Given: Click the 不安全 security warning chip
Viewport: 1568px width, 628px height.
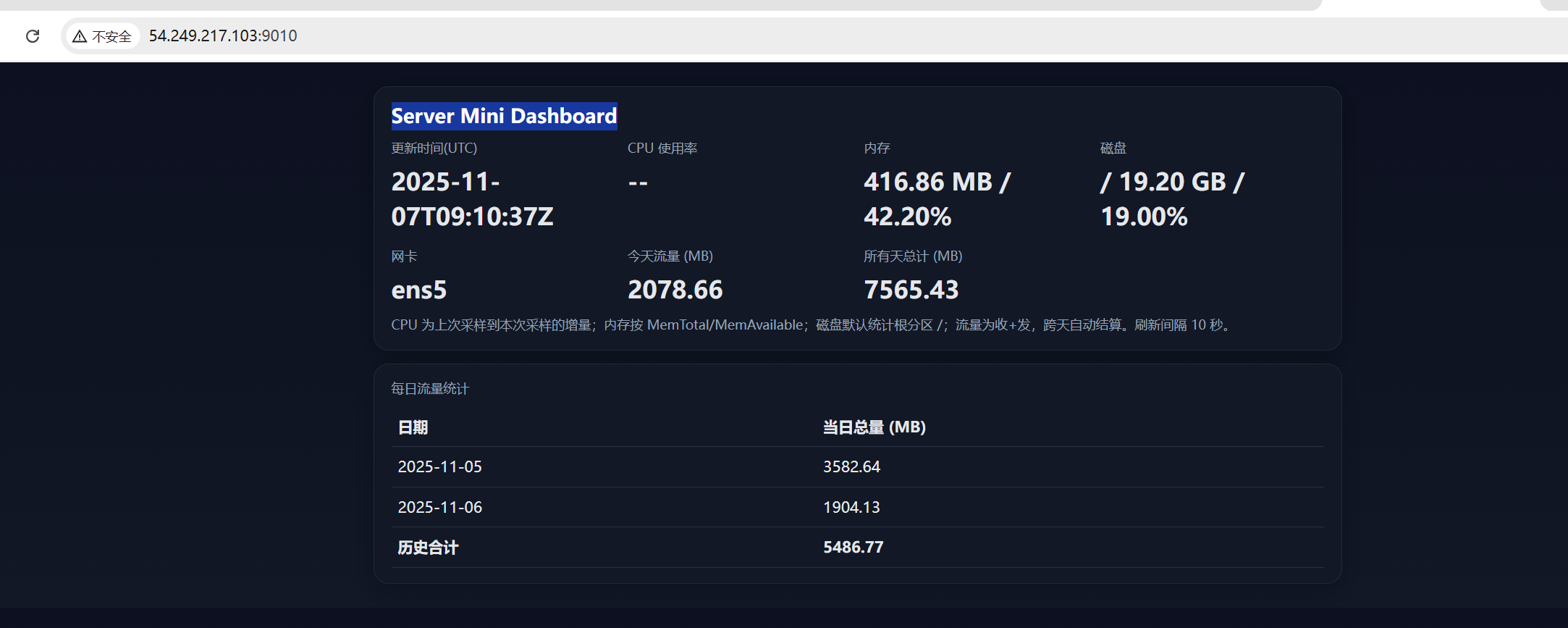Looking at the screenshot, I should pyautogui.click(x=102, y=36).
